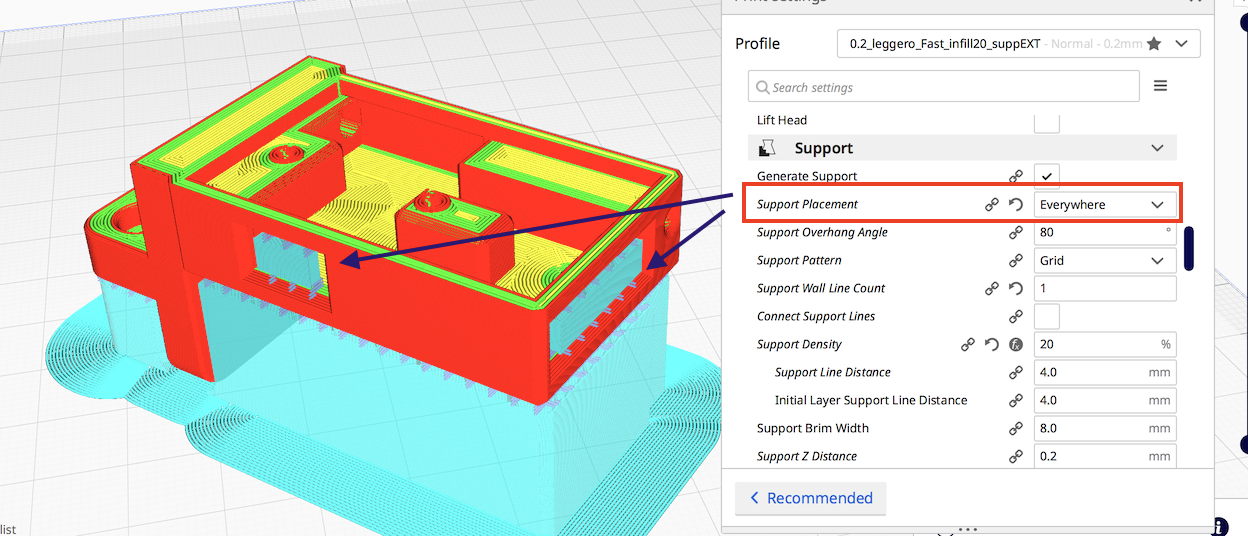Reset the Support Wall Line Count value
The image size is (1248, 536).
1016,288
